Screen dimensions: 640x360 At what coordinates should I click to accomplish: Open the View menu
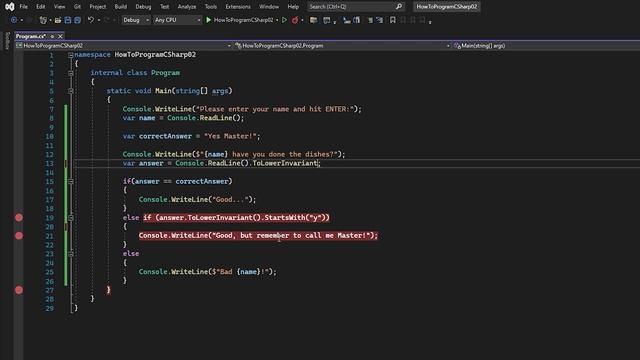coord(59,7)
